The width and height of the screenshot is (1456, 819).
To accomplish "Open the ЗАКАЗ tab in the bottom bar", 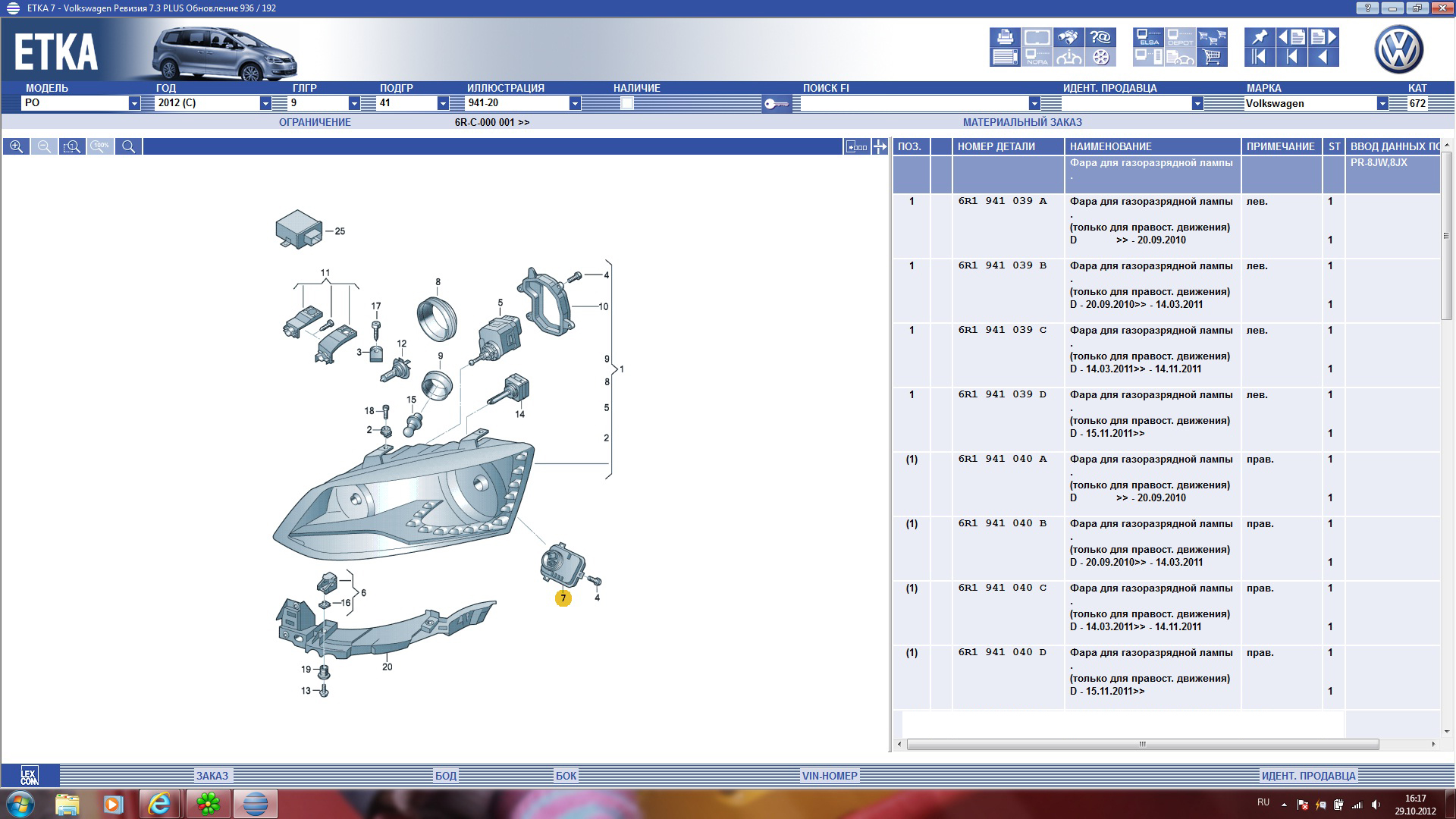I will click(x=212, y=775).
